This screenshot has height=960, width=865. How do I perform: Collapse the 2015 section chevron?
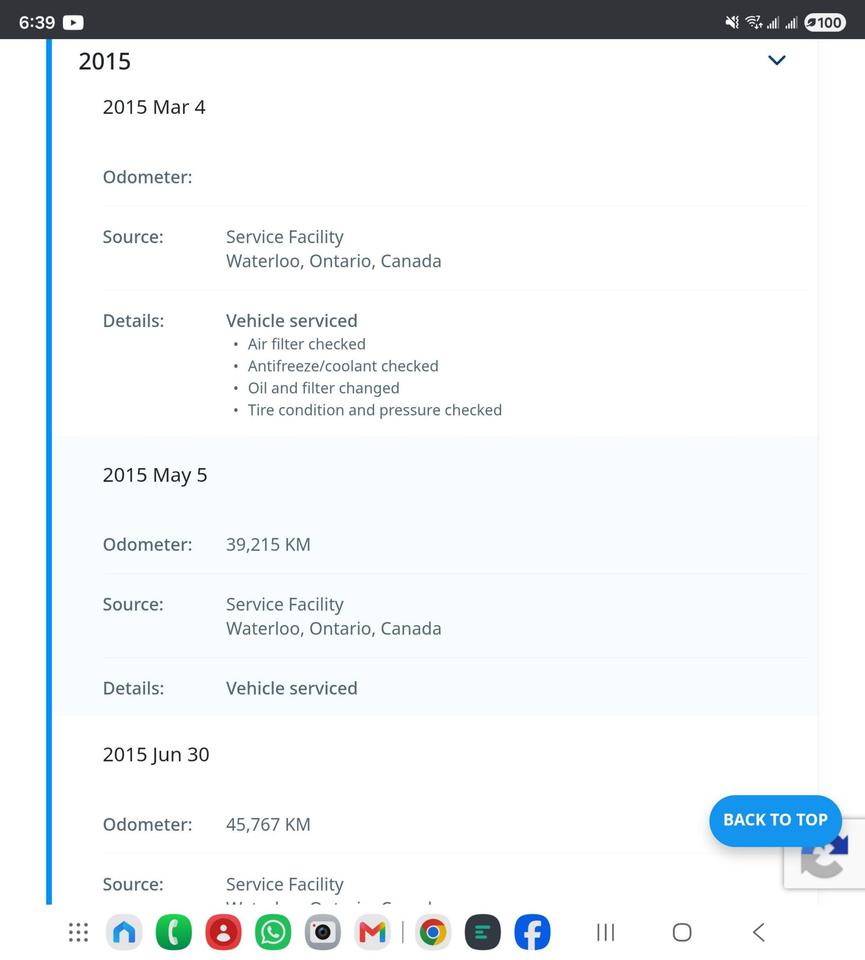click(x=776, y=60)
